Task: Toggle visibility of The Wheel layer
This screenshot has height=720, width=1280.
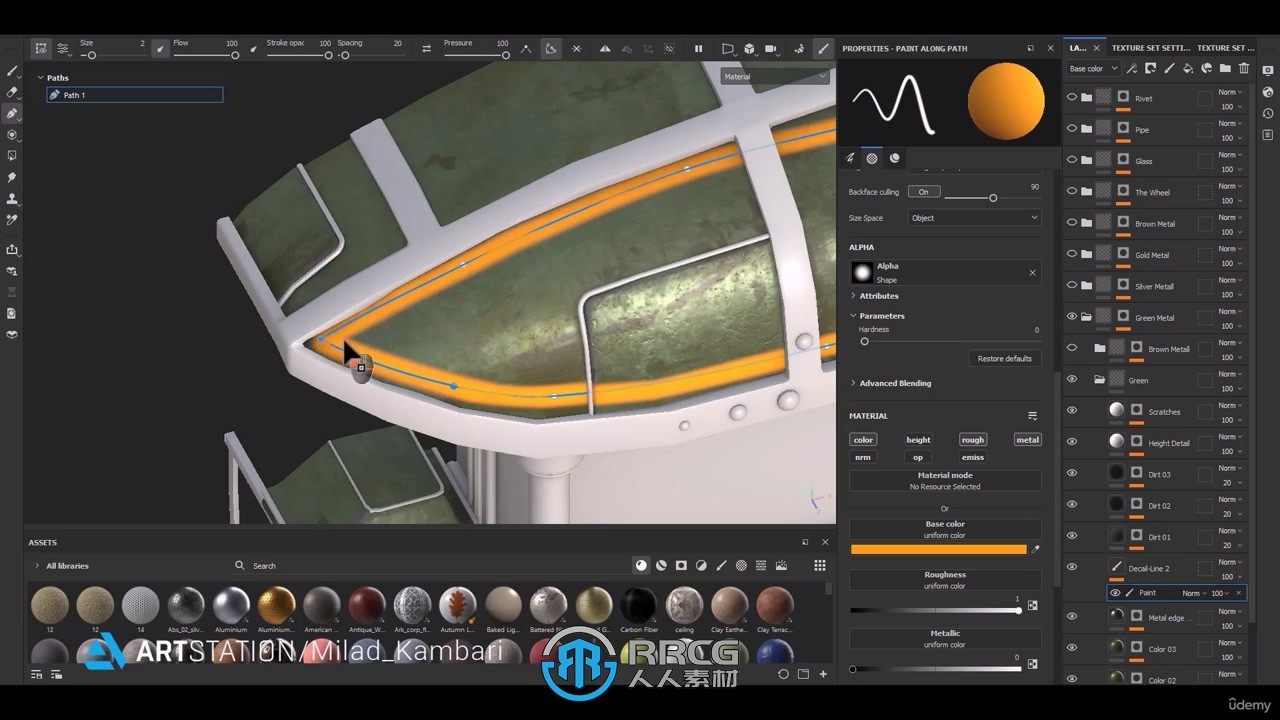Action: (1072, 192)
